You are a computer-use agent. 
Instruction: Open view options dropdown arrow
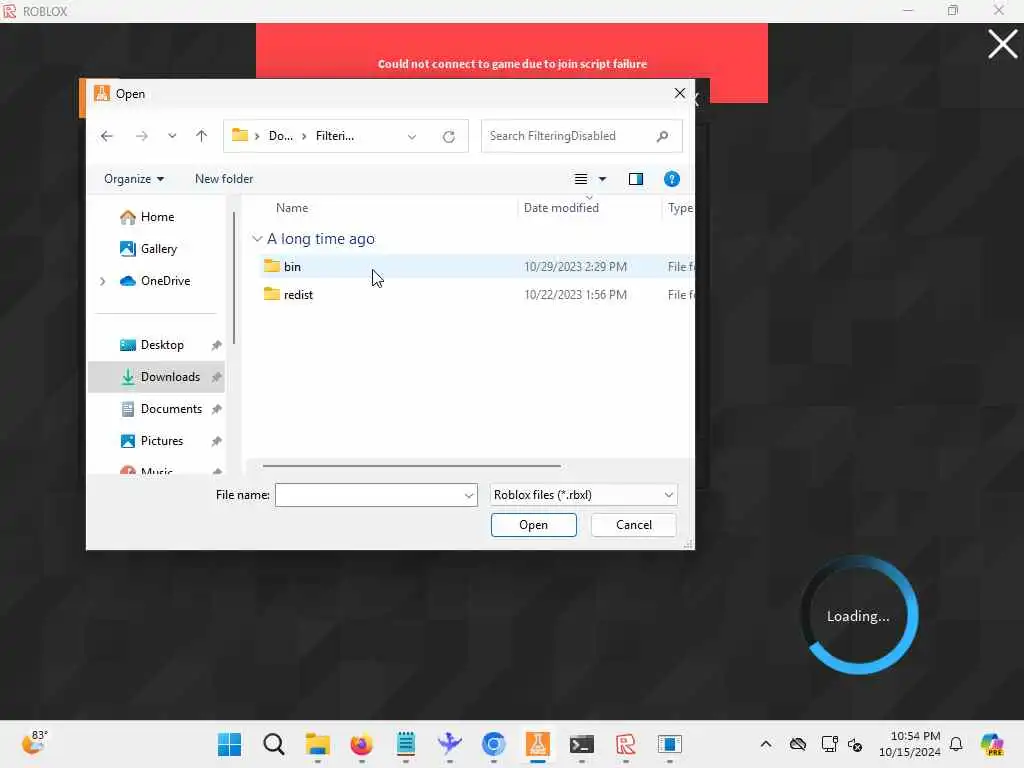tap(602, 179)
